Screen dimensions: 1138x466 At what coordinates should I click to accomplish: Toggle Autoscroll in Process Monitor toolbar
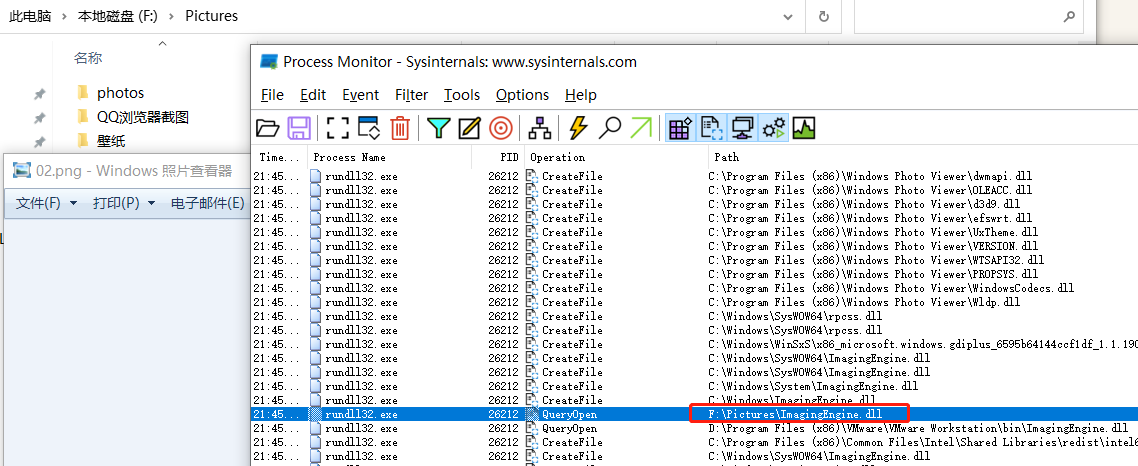pos(369,128)
